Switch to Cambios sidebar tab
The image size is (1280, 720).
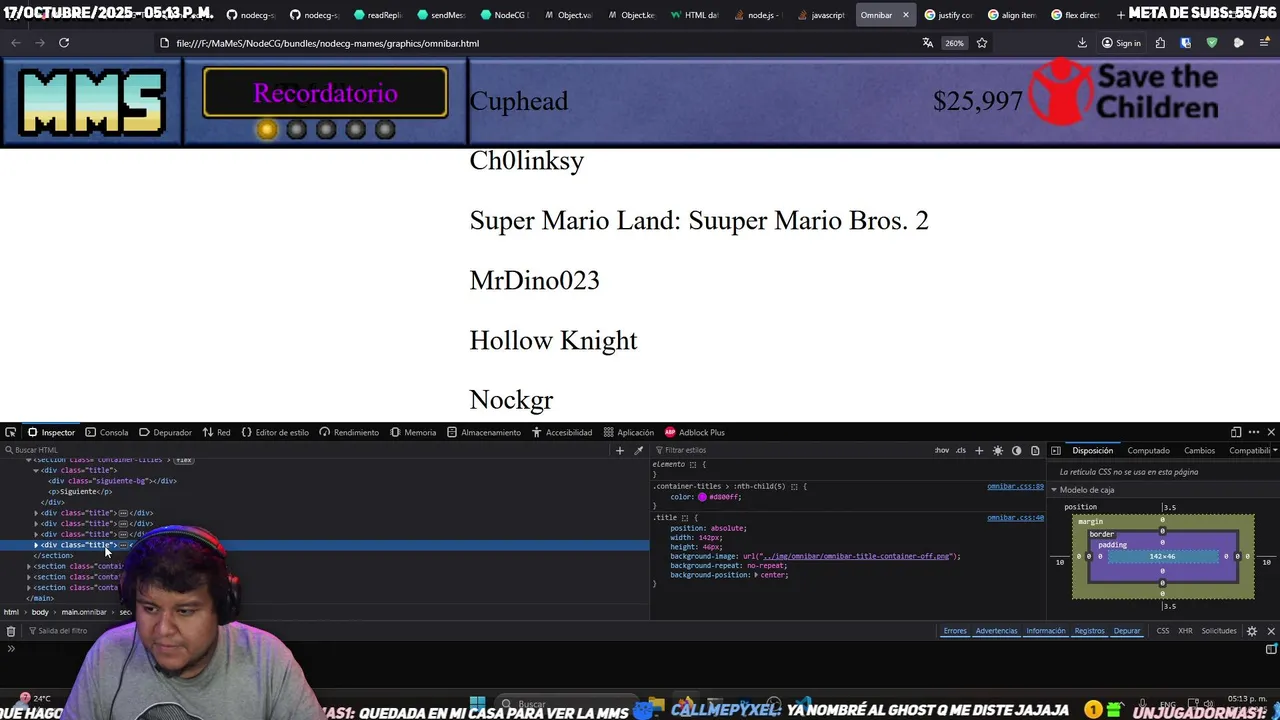(x=1199, y=450)
